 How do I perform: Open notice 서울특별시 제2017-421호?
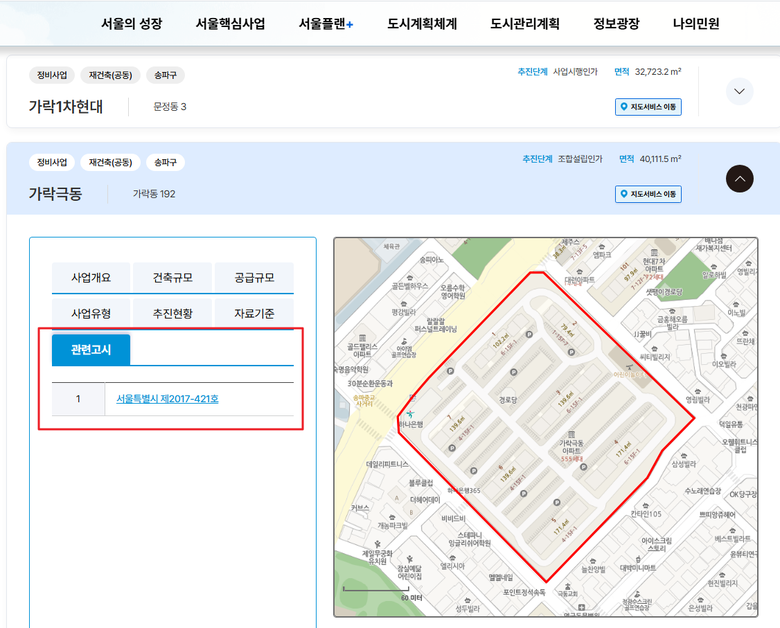click(167, 399)
